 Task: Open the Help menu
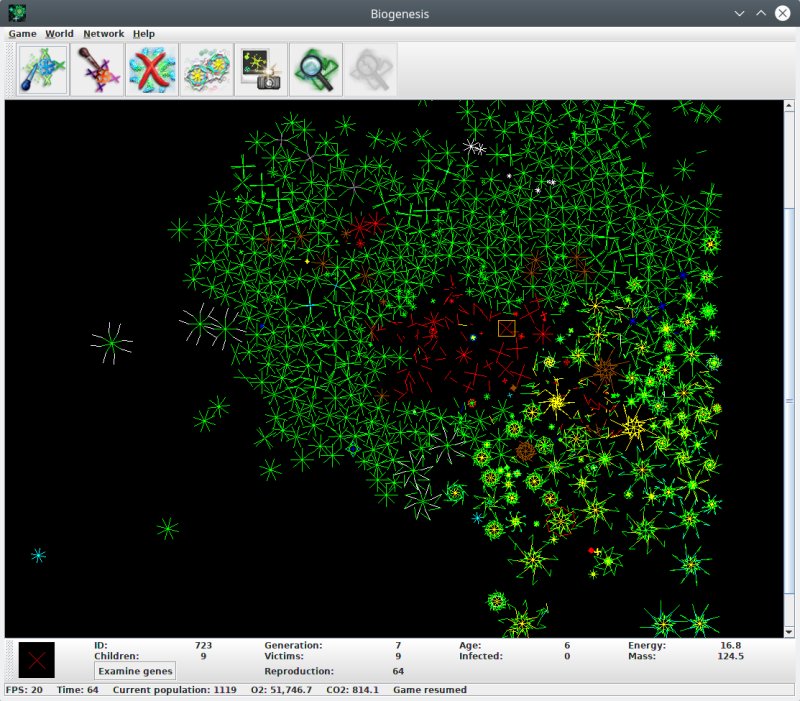(144, 33)
